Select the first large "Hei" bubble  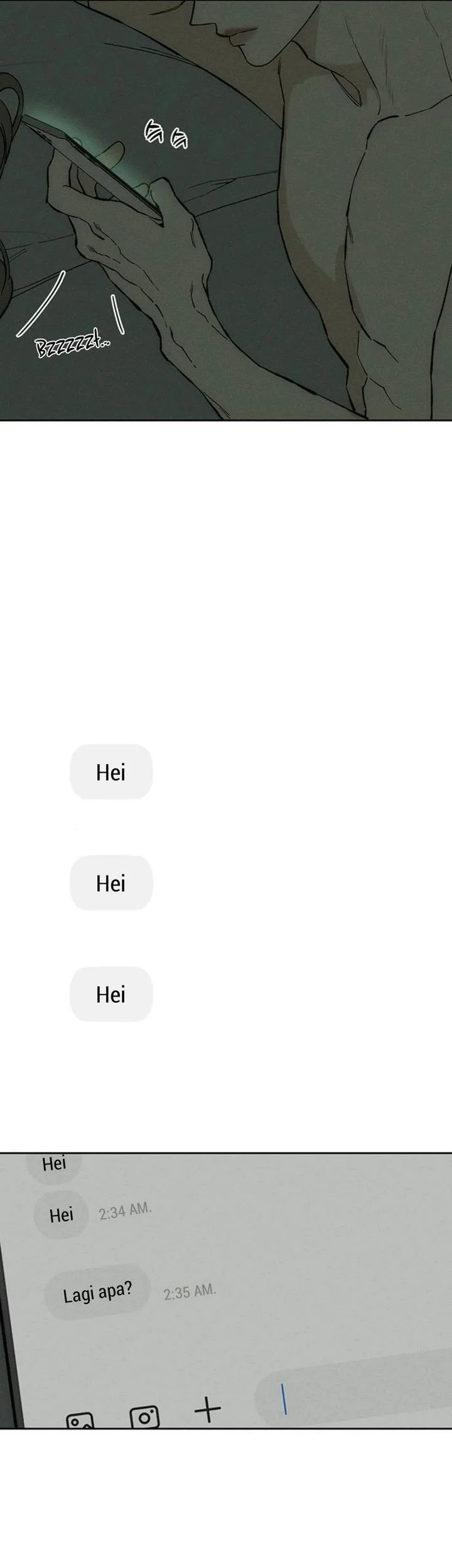(x=111, y=772)
